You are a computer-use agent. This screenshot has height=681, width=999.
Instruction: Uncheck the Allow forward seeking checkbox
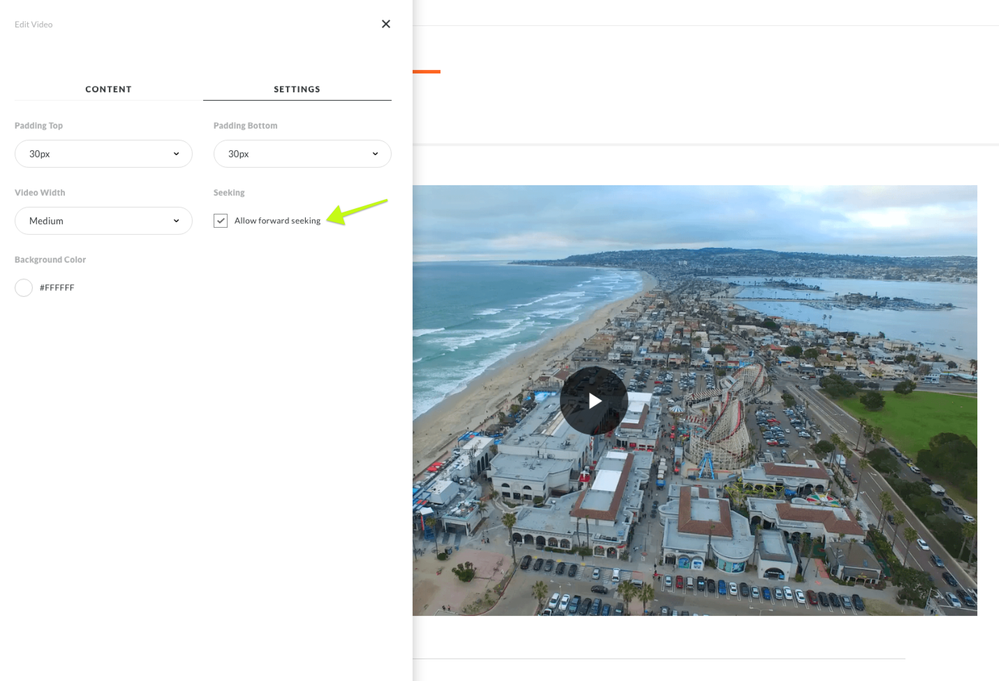coord(221,221)
